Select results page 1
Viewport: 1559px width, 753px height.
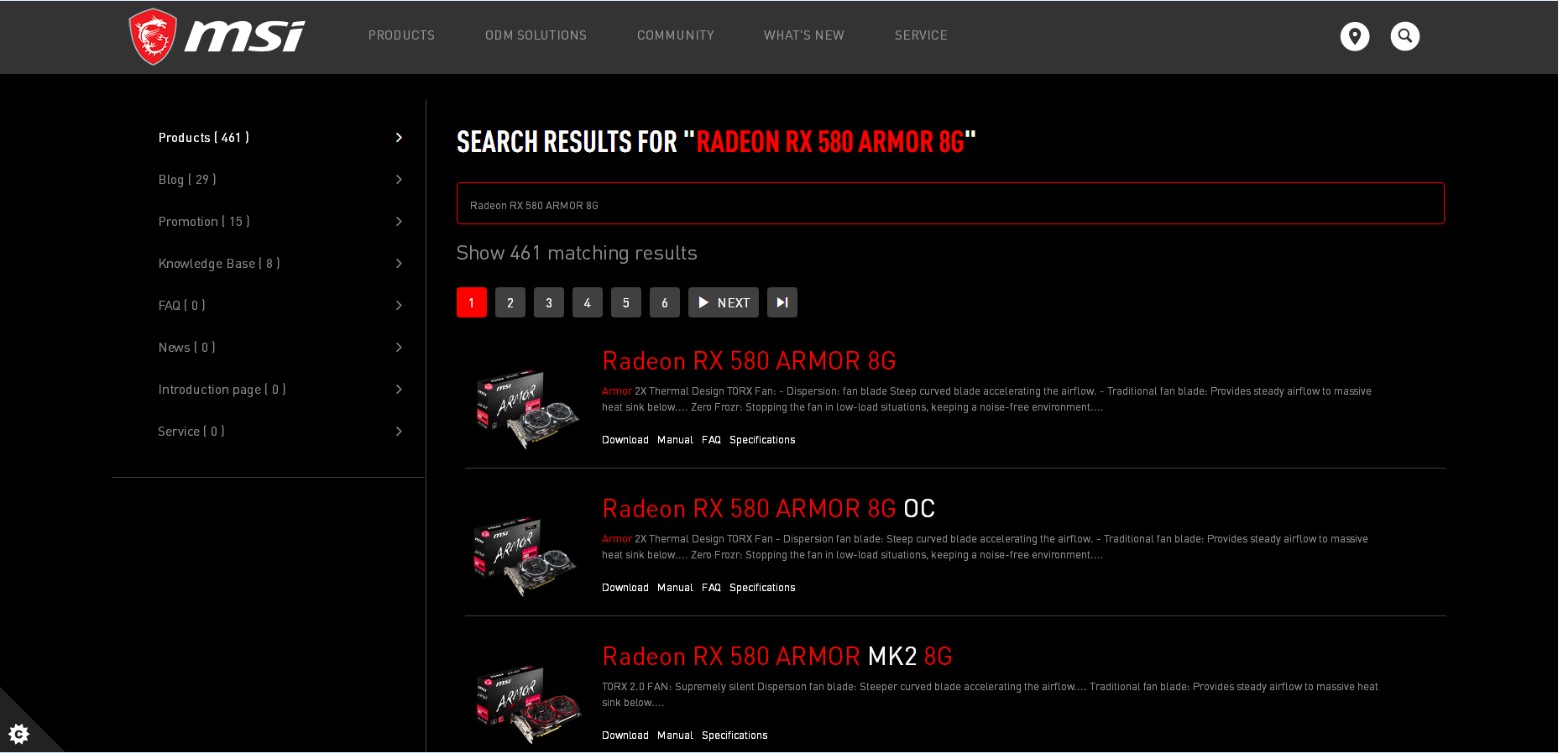coord(472,302)
